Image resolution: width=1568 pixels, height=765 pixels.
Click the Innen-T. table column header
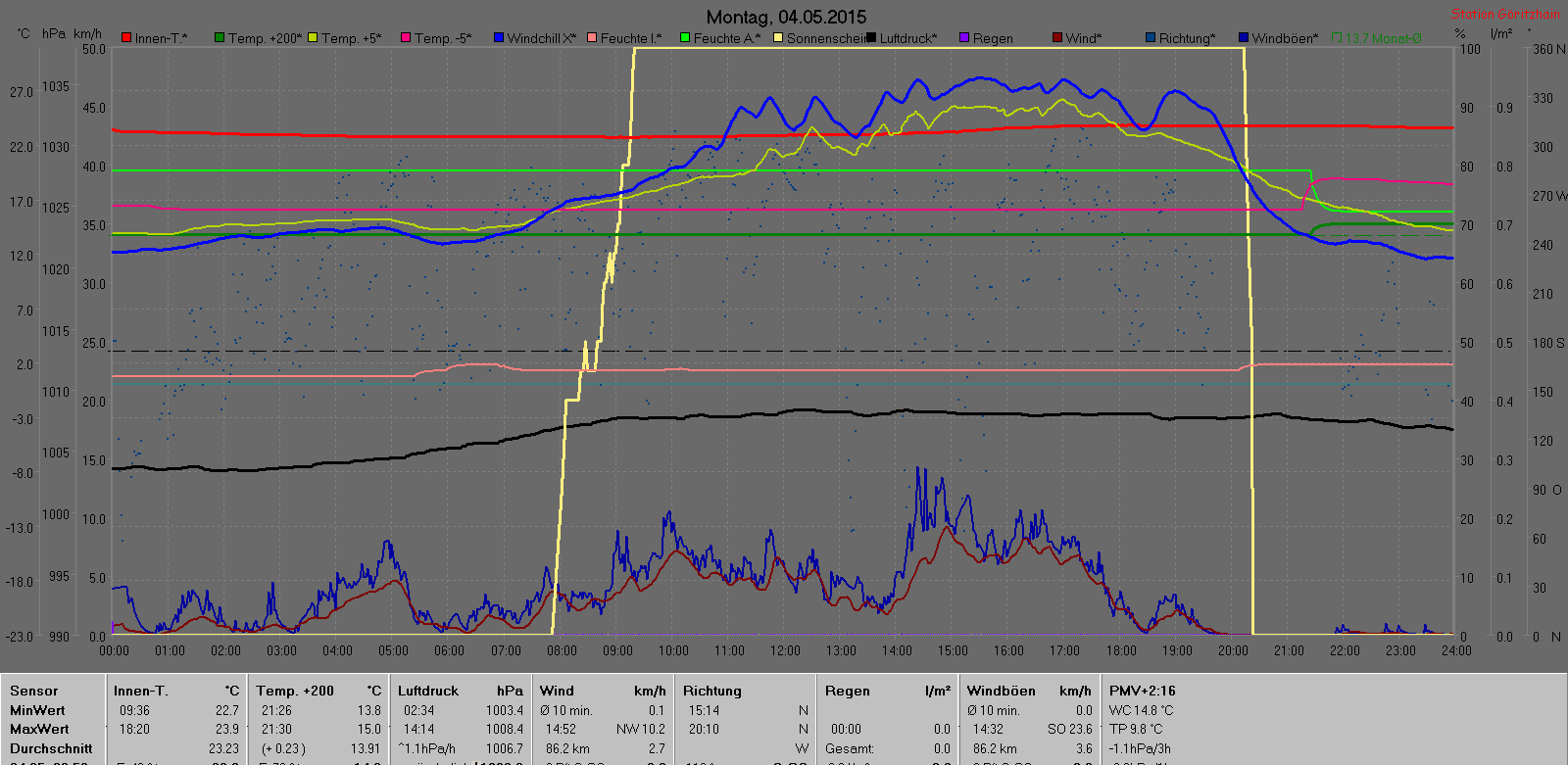[141, 691]
